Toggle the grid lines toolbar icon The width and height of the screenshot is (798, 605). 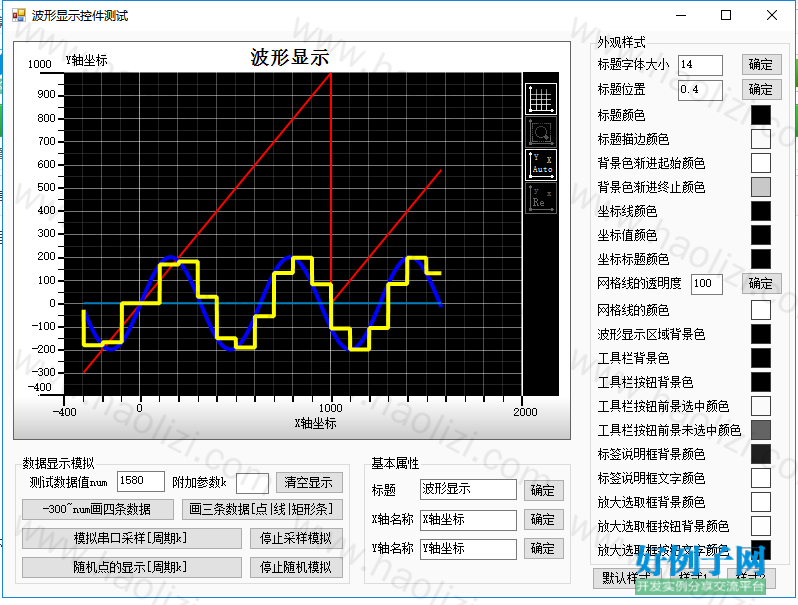point(540,99)
